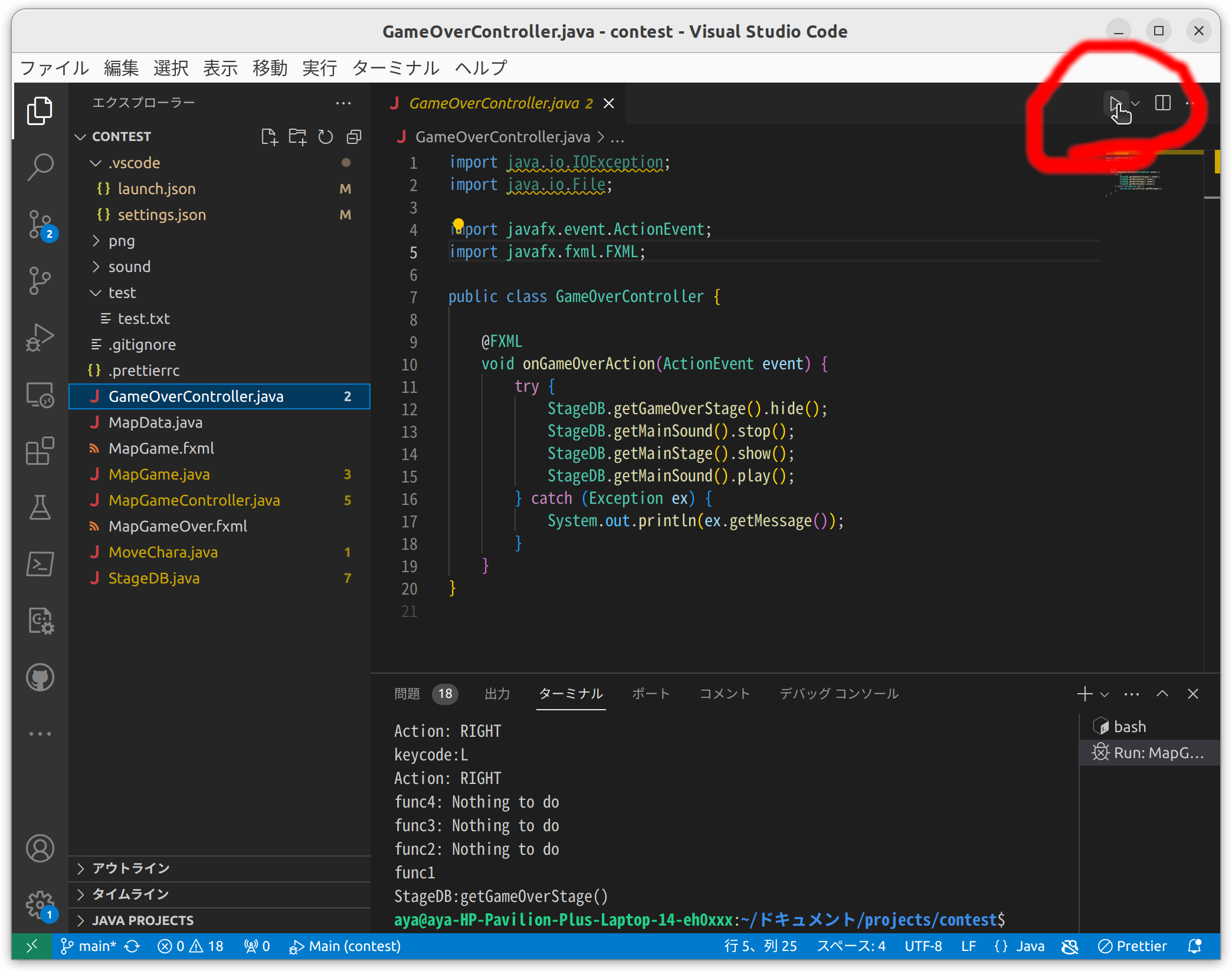The image size is (1232, 971).
Task: Create a new folder in CONTEST
Action: [297, 137]
